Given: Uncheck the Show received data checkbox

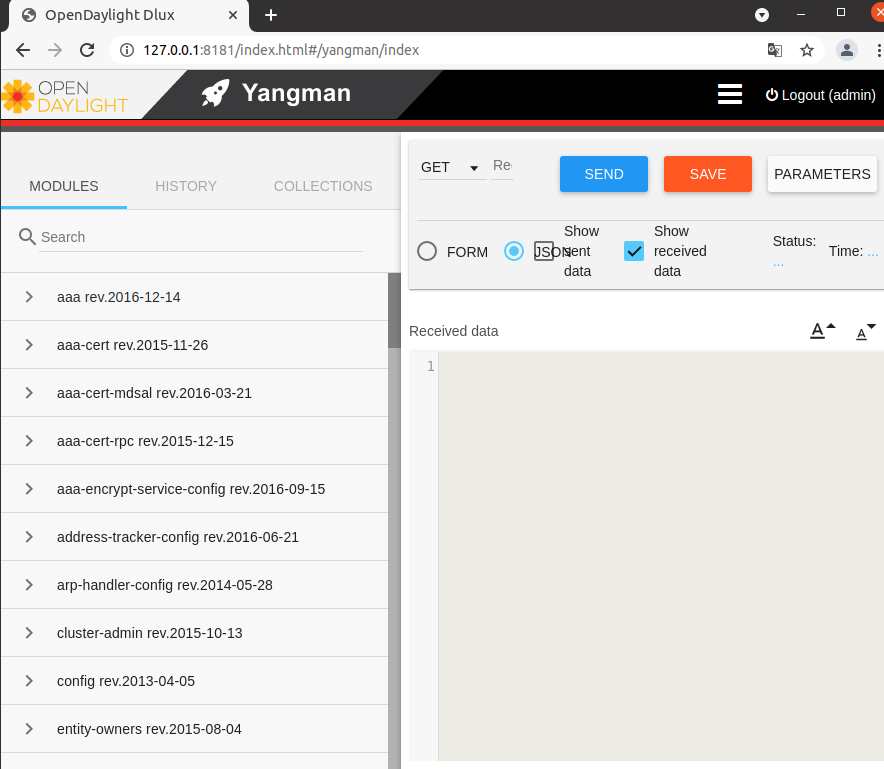Looking at the screenshot, I should point(633,251).
